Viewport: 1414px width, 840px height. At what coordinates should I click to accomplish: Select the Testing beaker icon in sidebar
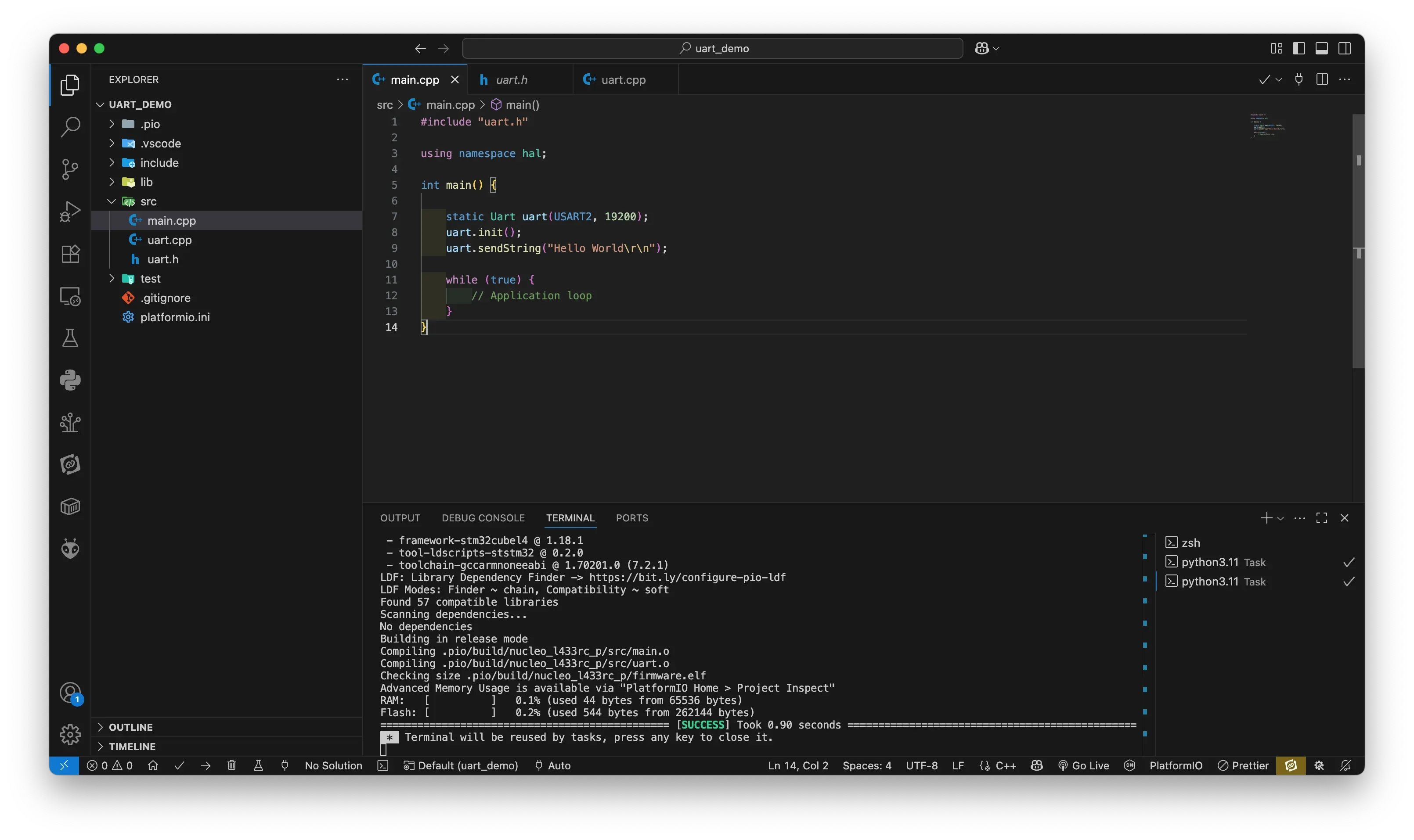click(x=70, y=338)
